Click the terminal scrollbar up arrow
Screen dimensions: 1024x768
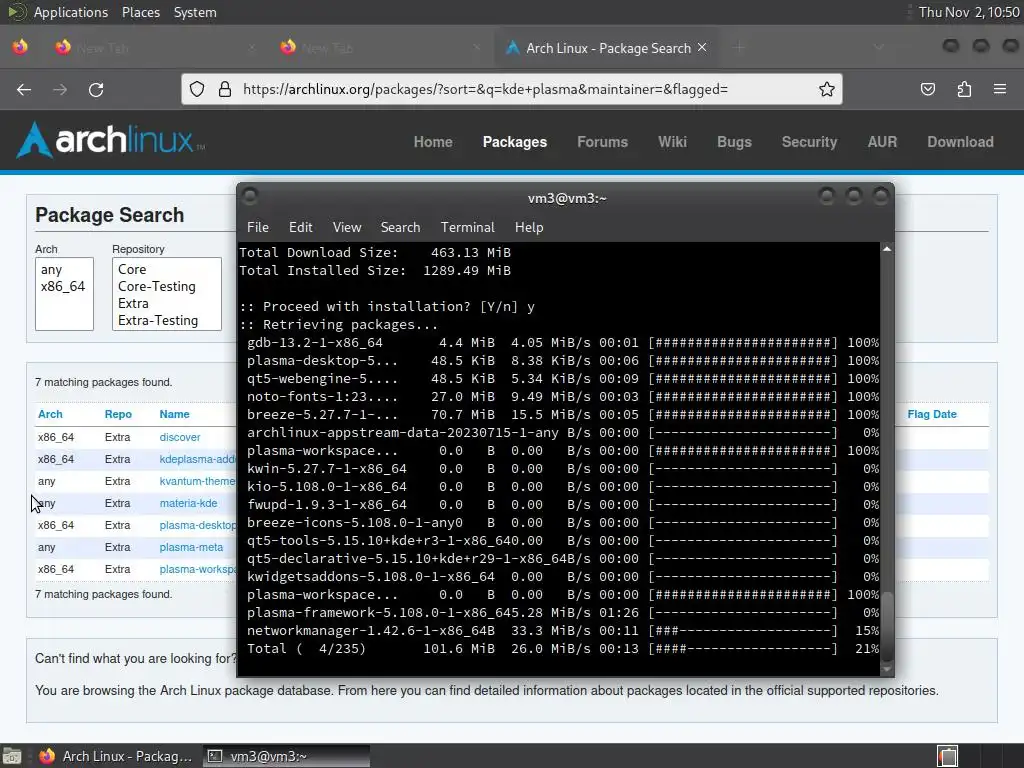887,249
